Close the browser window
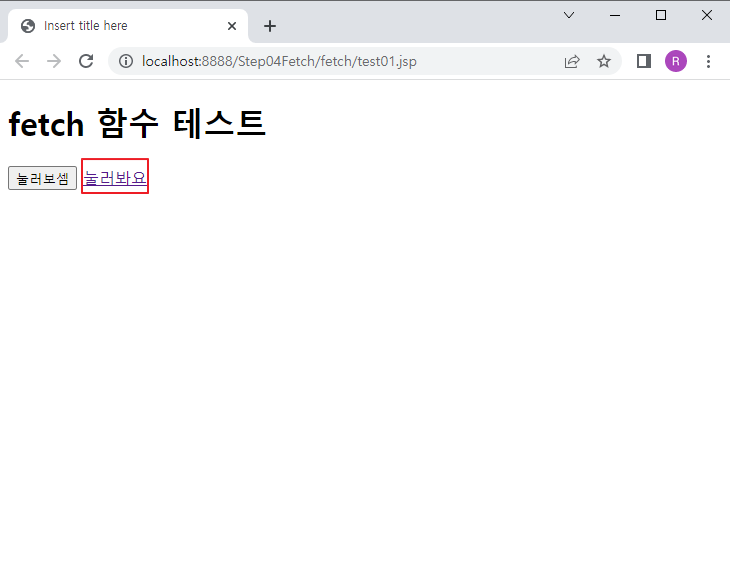The height and width of the screenshot is (569, 730). [707, 15]
